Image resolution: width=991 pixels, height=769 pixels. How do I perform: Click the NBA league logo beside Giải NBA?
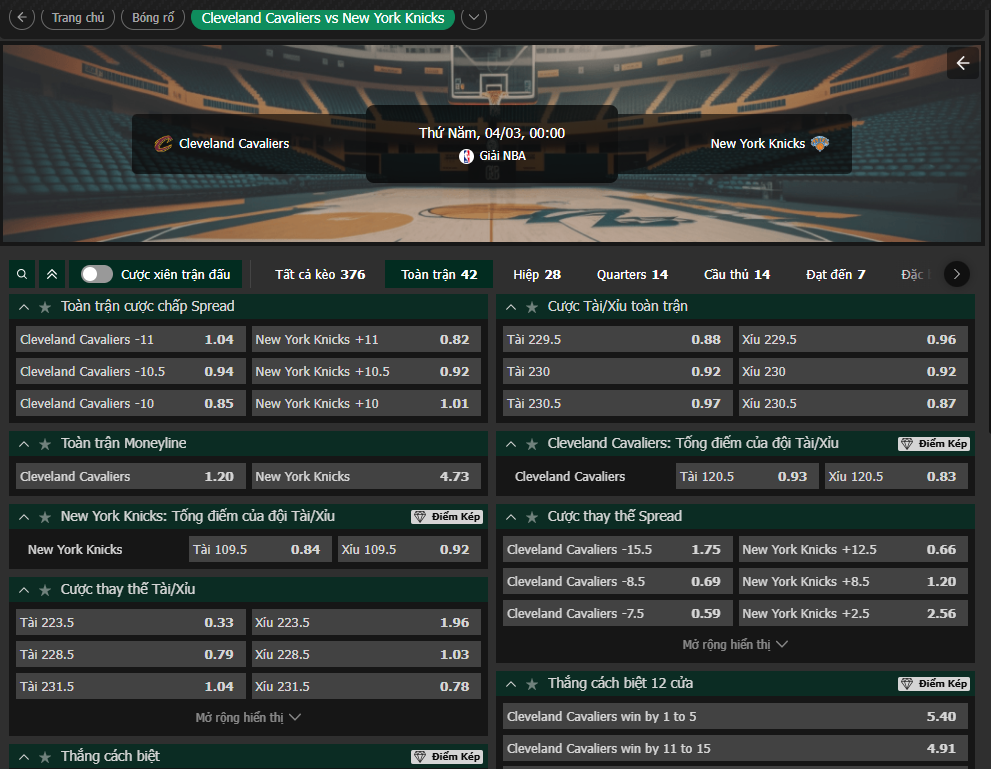(466, 156)
